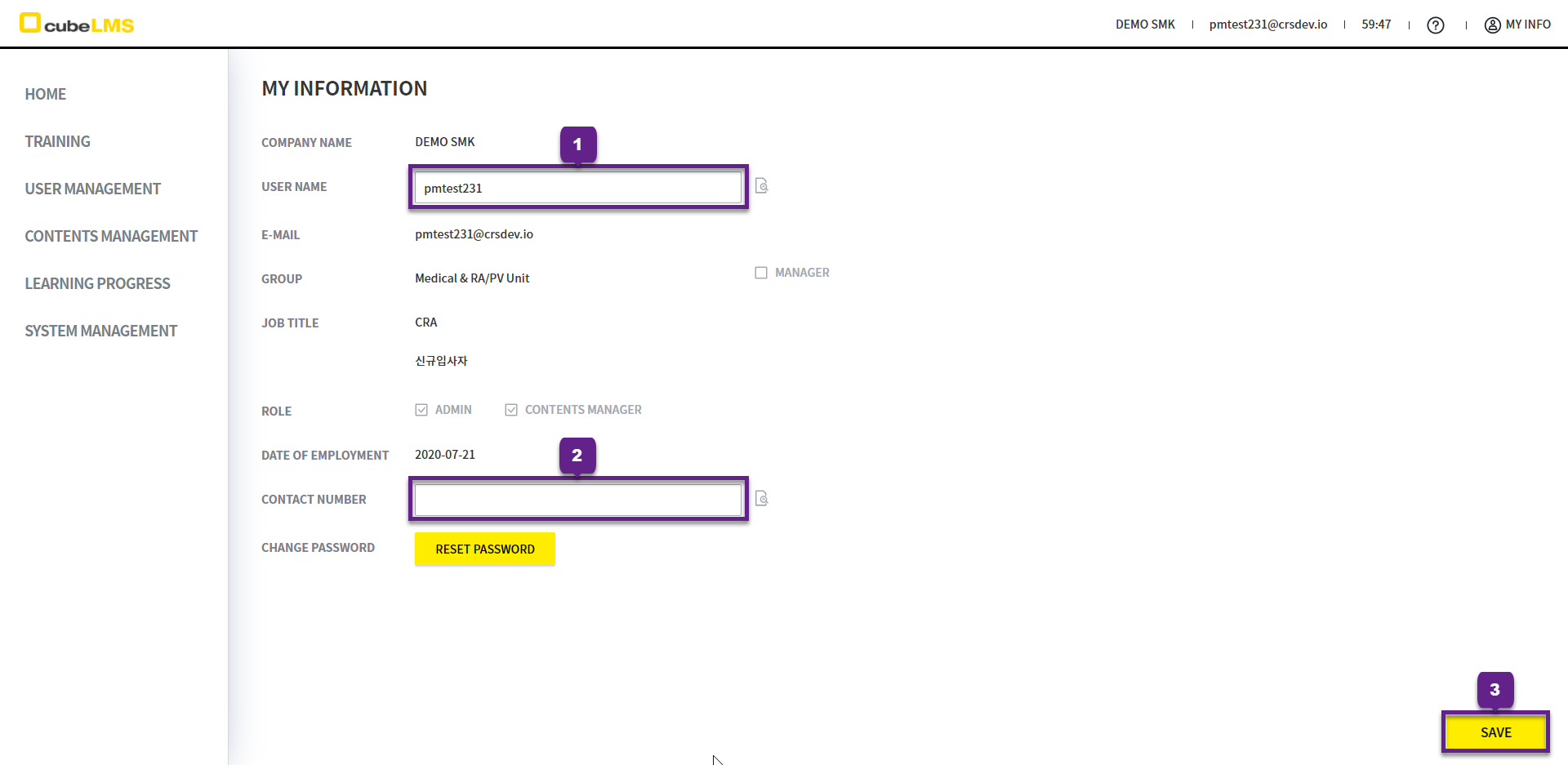Open HOME in the sidebar
This screenshot has width=1568, height=765.
46,94
